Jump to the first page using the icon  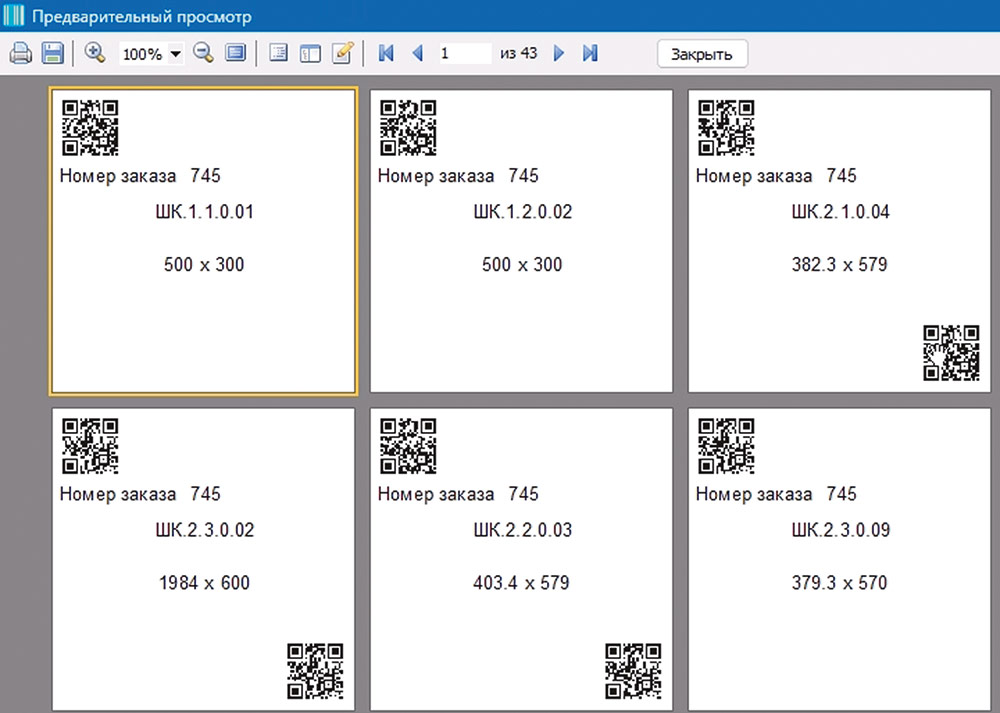point(386,52)
